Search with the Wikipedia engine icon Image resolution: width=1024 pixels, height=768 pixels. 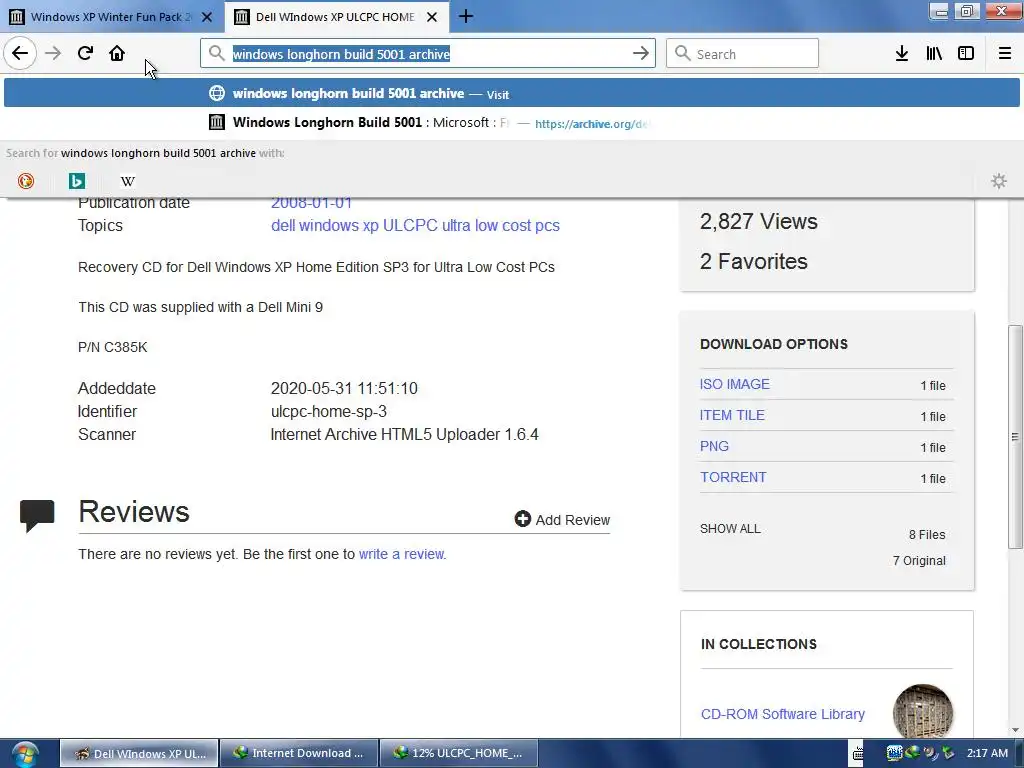coord(128,181)
